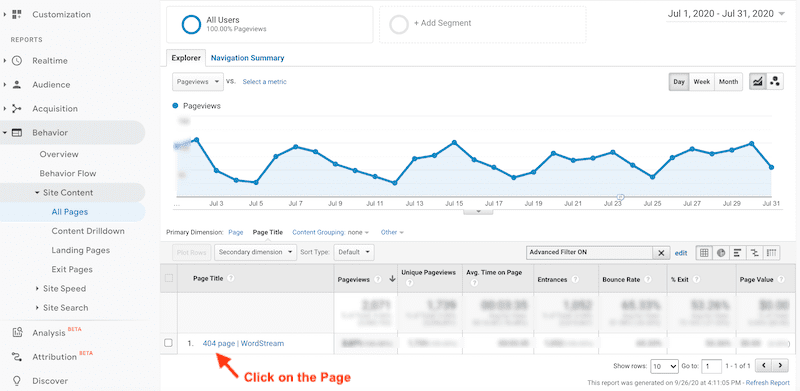Set chart granularity to Day
Viewport: 800px width, 391px height.
tap(679, 82)
